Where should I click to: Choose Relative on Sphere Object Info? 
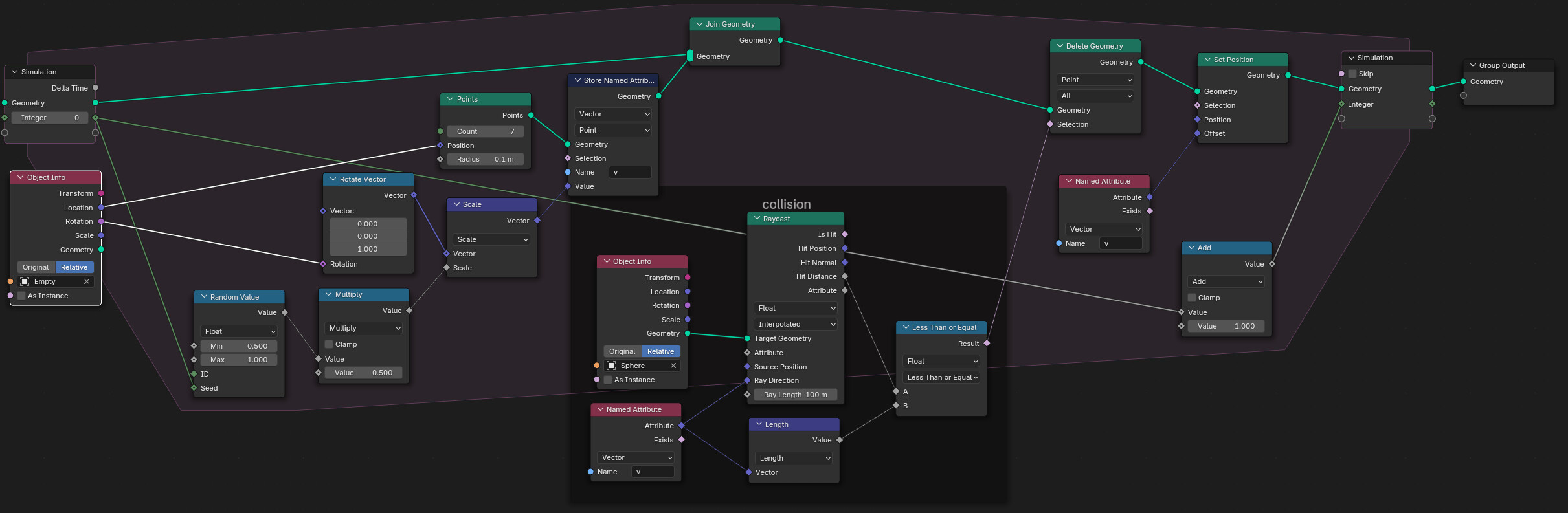pyautogui.click(x=660, y=351)
